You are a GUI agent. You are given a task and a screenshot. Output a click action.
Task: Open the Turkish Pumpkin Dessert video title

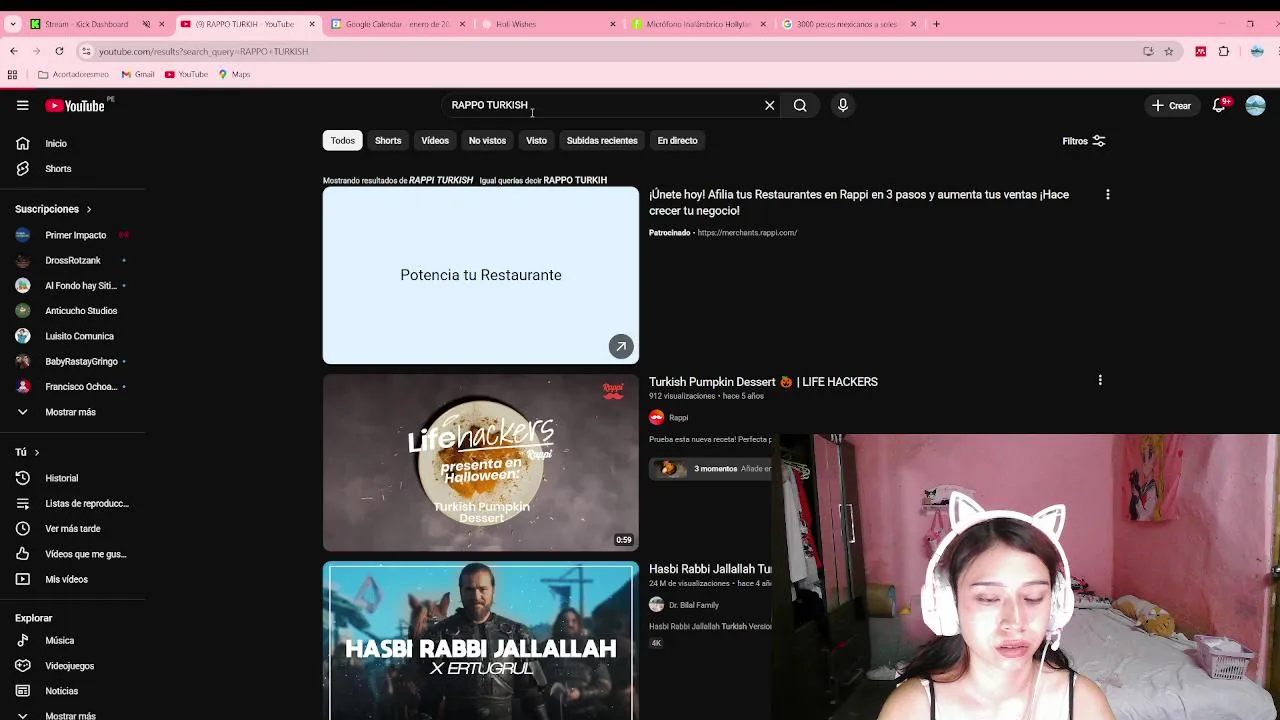tap(763, 382)
